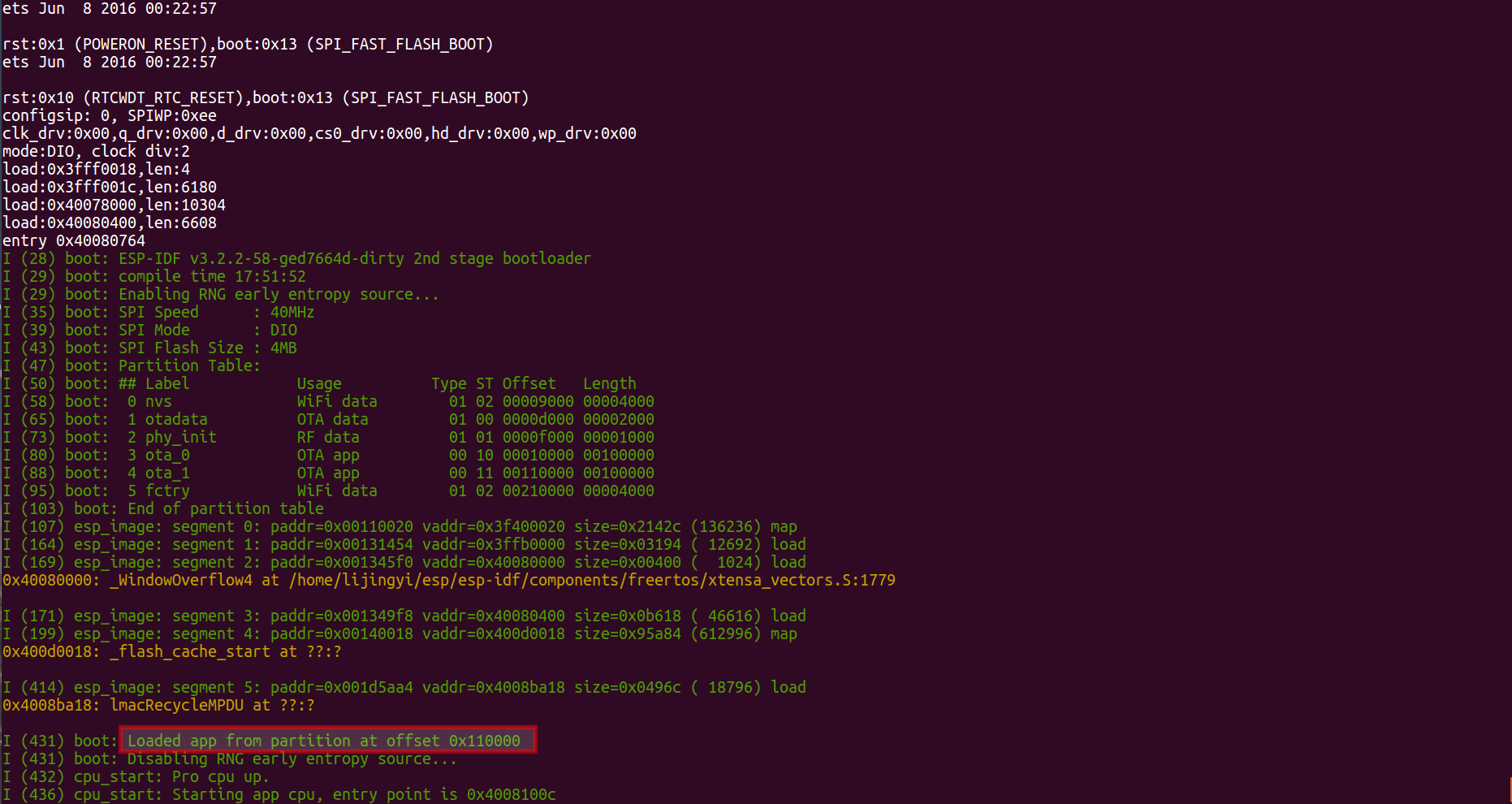Click the entry point address 0x4008100c
This screenshot has width=1512, height=804.
coord(511,795)
